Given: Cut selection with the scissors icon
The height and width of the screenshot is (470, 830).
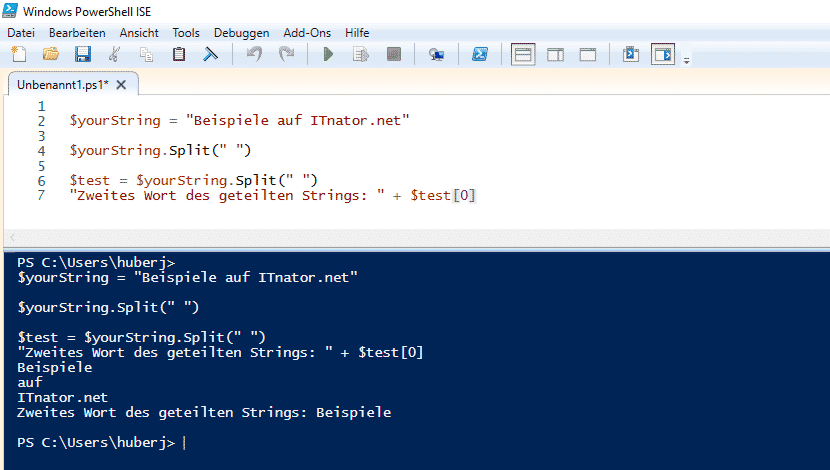Looking at the screenshot, I should (x=114, y=54).
